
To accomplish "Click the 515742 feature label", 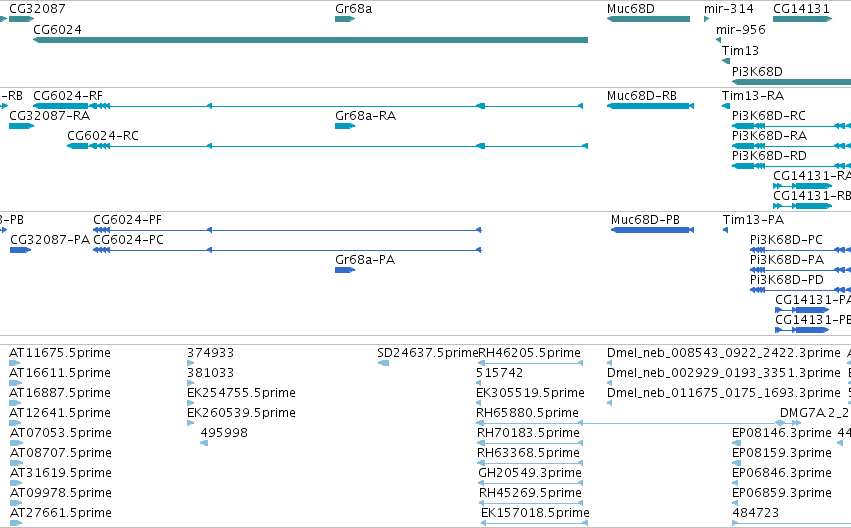I will pos(499,373).
